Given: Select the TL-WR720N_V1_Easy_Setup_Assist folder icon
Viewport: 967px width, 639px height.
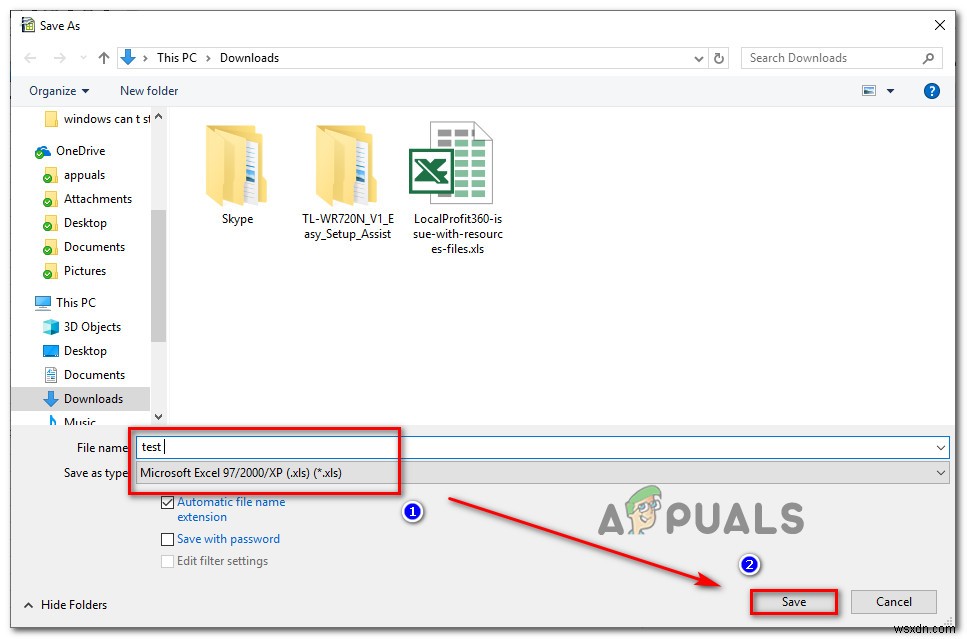Looking at the screenshot, I should tap(347, 165).
